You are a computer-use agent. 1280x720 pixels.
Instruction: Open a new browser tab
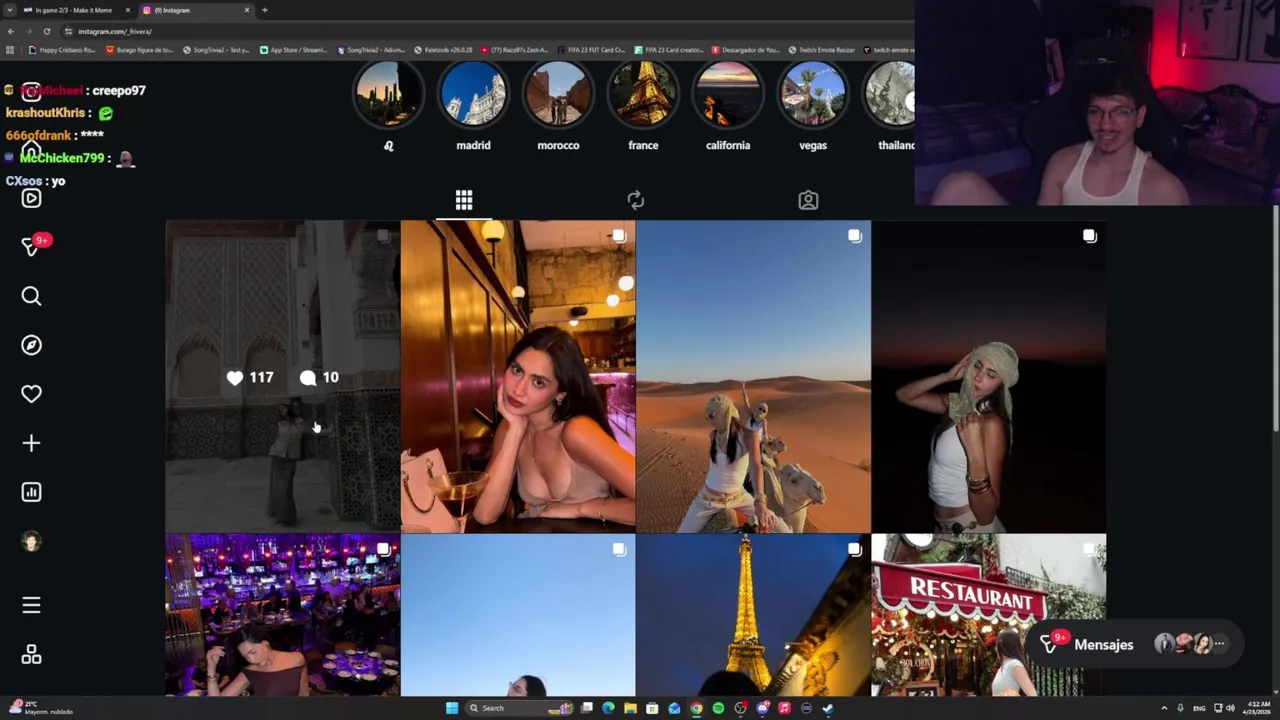(264, 10)
